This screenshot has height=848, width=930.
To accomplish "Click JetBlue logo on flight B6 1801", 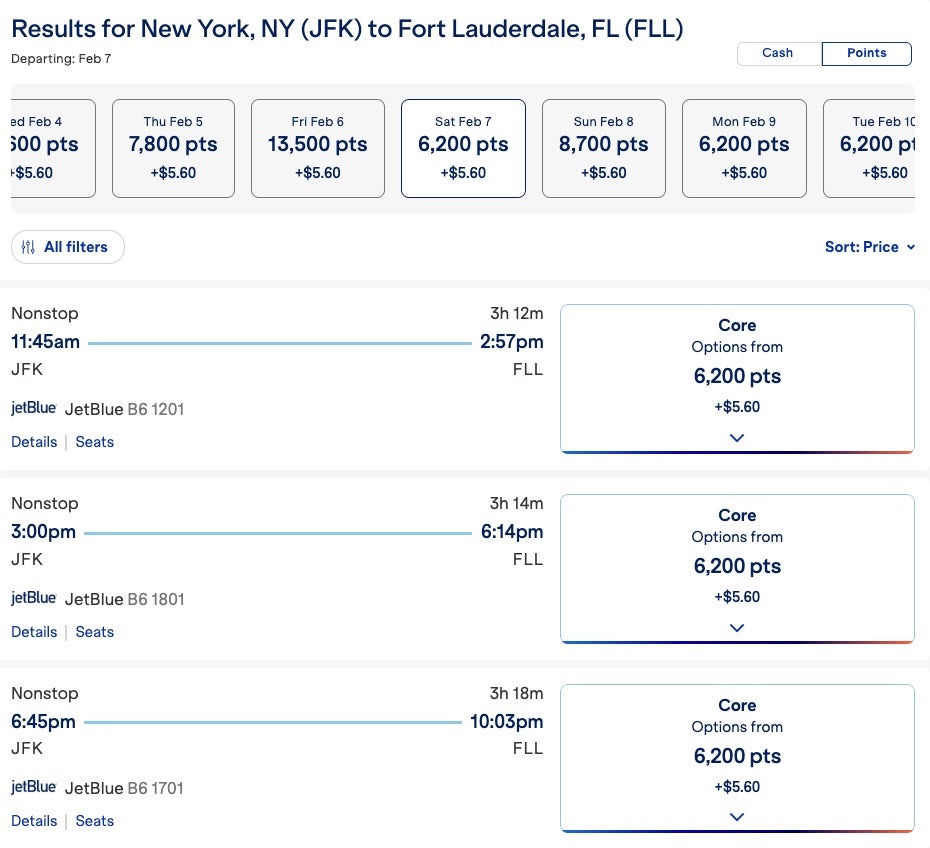I will coord(34,598).
